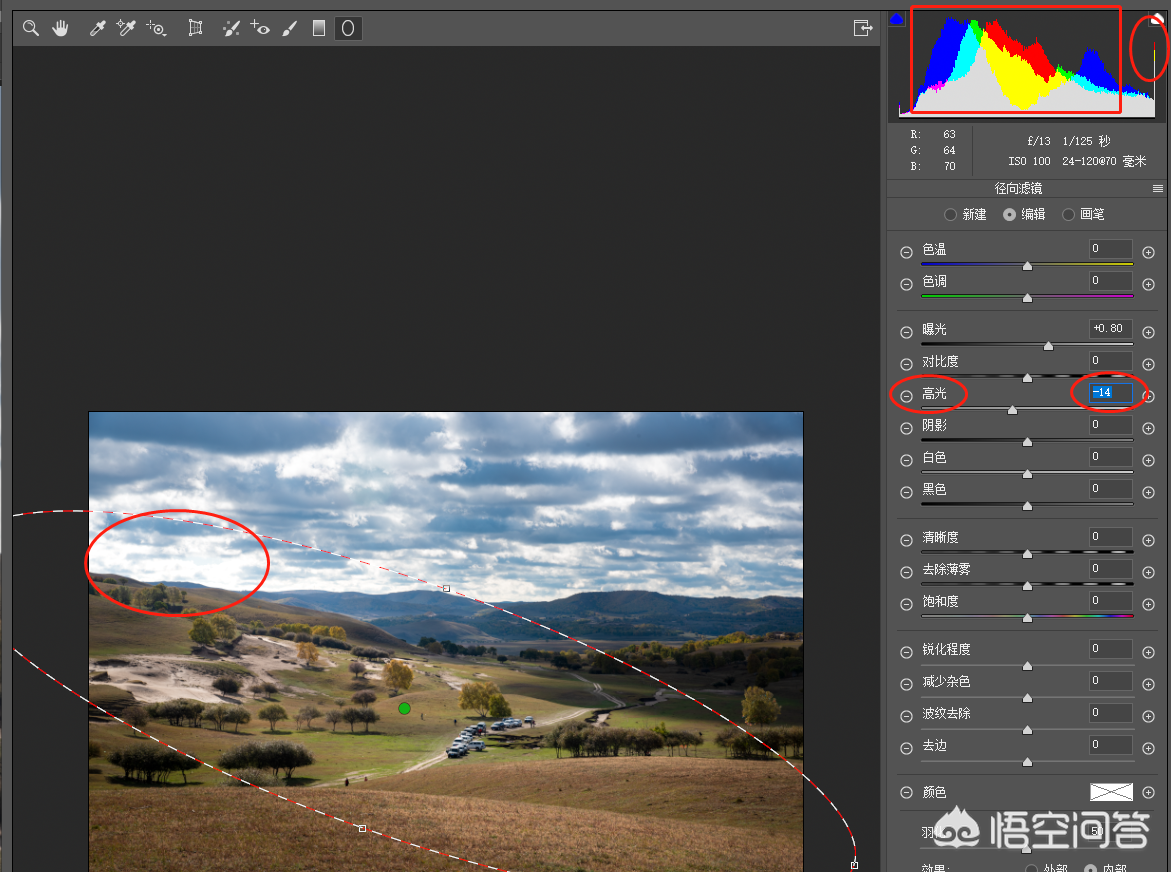
Task: Select the Color Sampler tool
Action: pyautogui.click(x=125, y=28)
